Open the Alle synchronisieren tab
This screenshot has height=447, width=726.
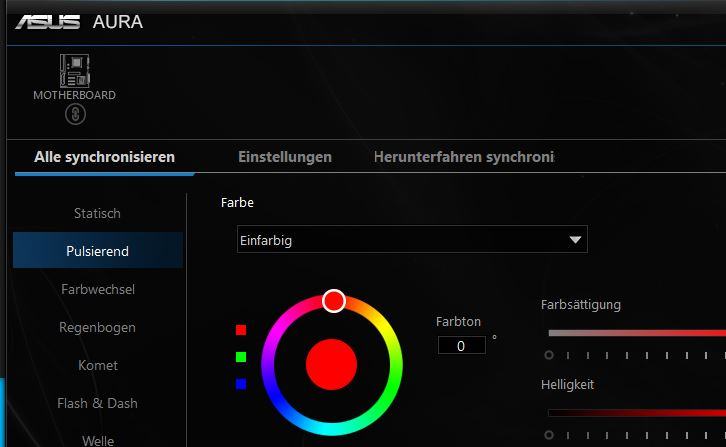coord(105,157)
